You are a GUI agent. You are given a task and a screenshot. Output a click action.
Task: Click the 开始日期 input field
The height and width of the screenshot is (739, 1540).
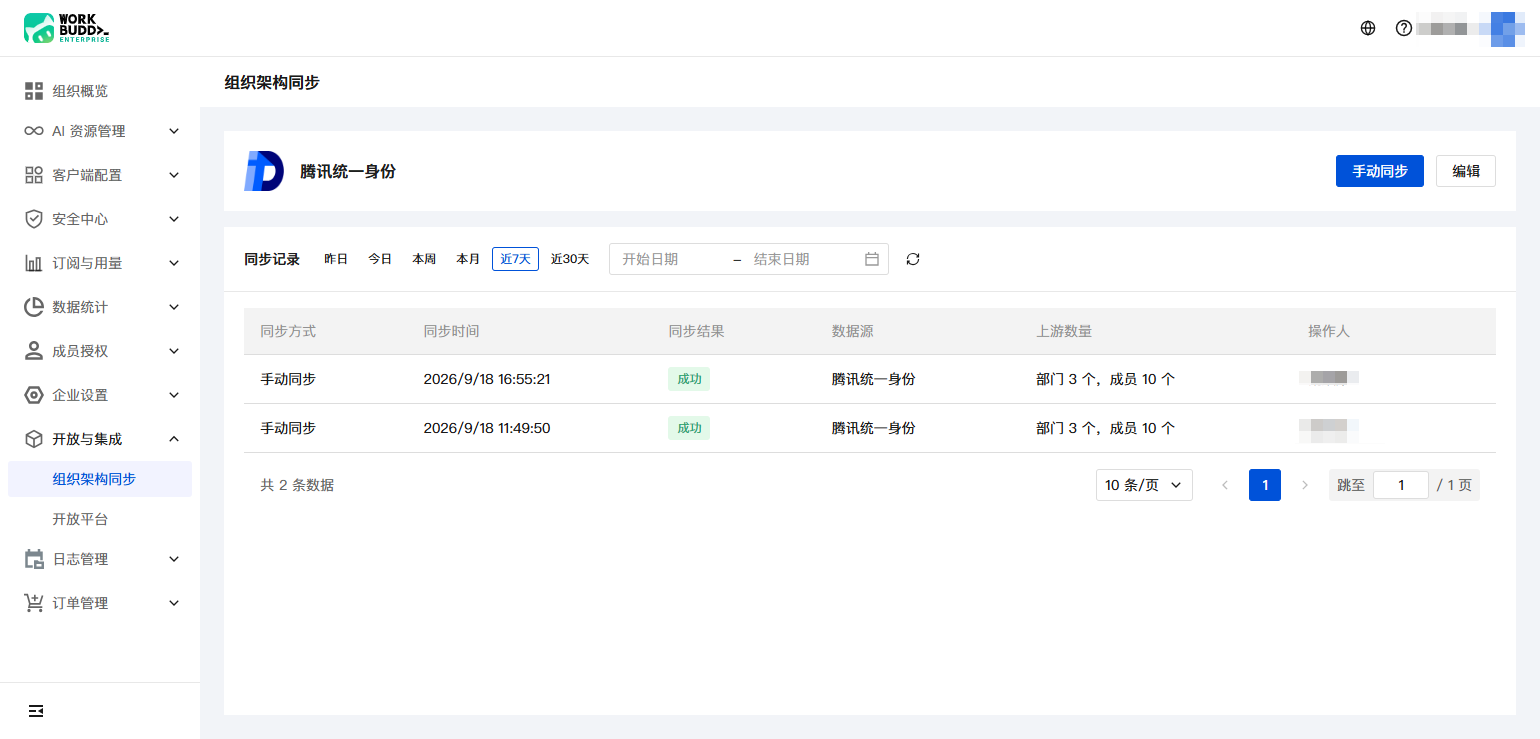(670, 259)
